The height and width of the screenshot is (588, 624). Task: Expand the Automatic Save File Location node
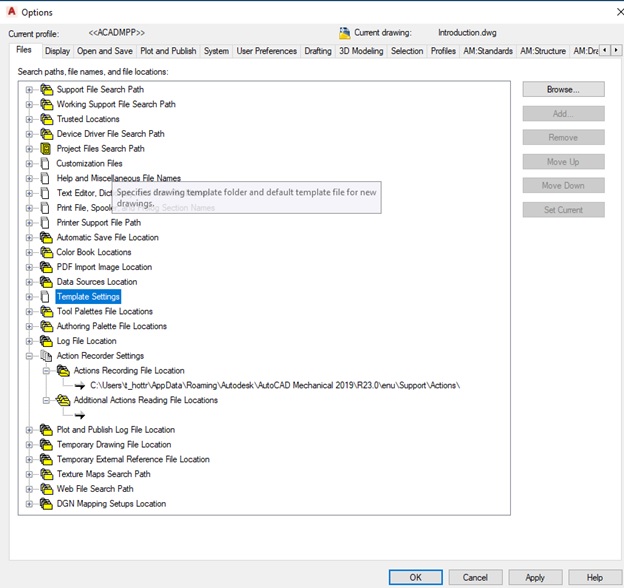pyautogui.click(x=29, y=238)
